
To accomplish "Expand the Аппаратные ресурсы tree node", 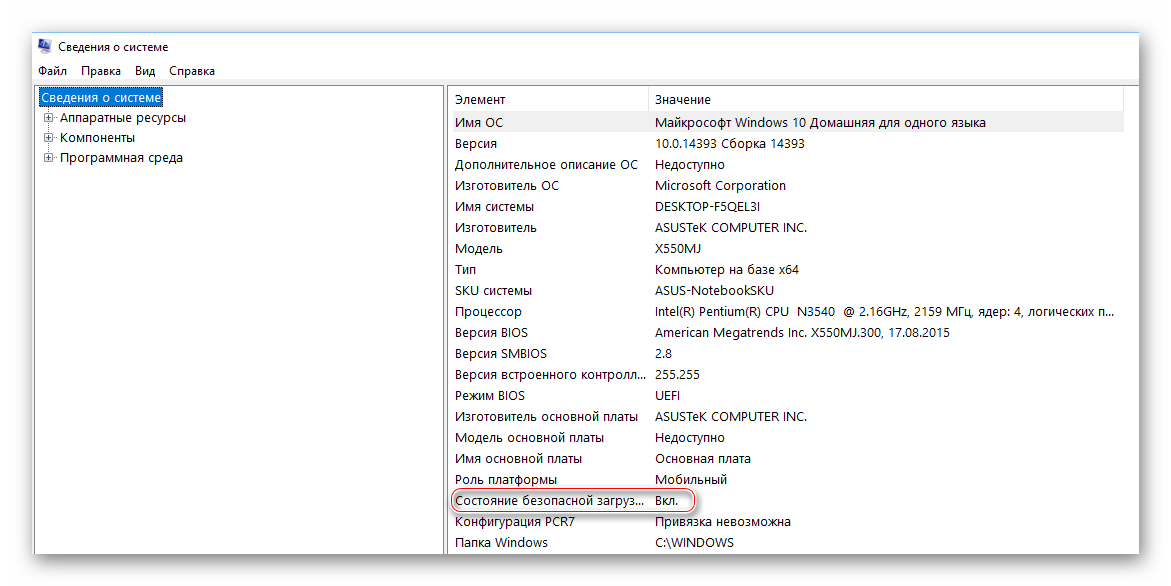I will click(x=48, y=118).
